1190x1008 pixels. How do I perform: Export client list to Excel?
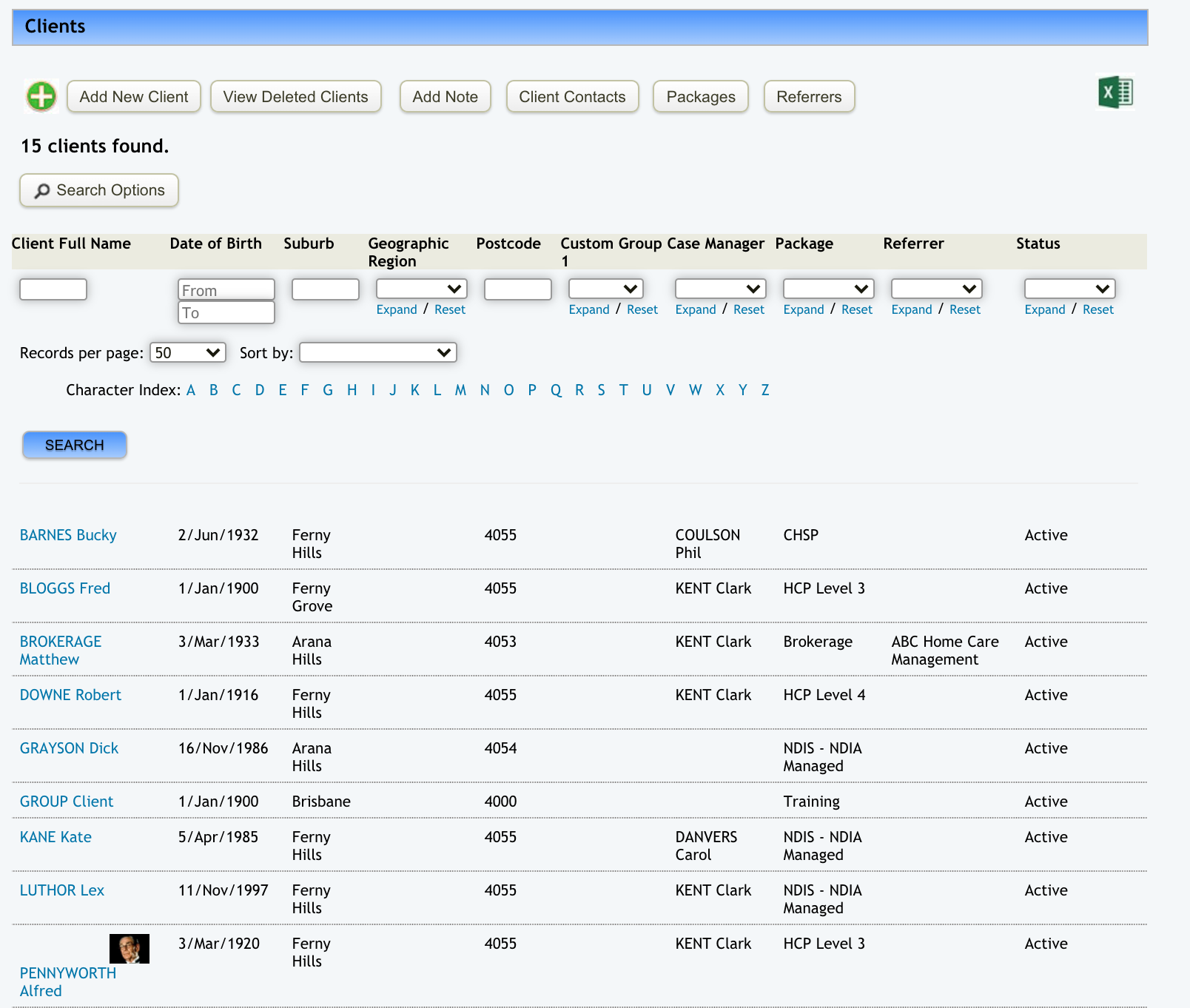coord(1115,93)
